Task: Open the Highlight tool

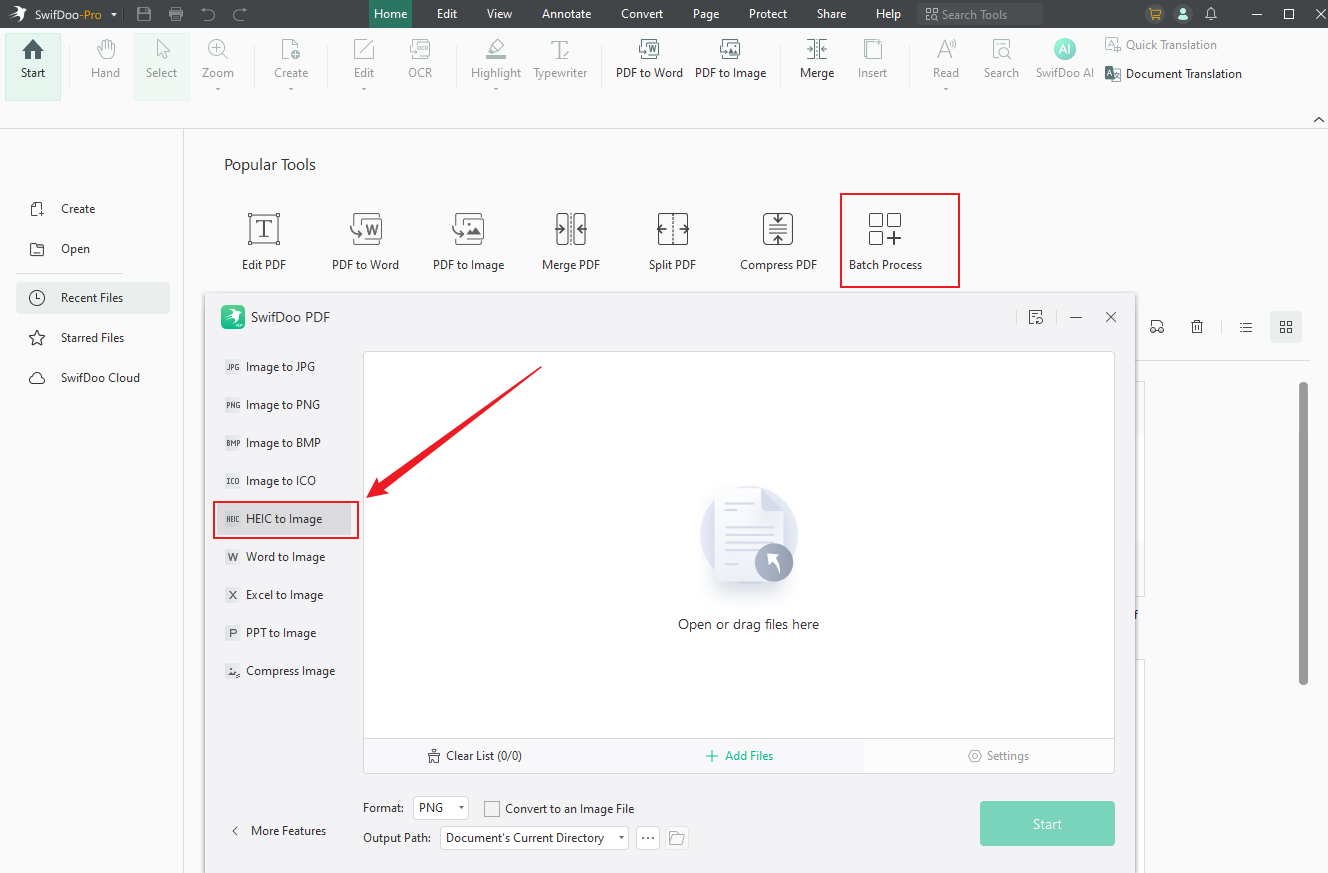Action: point(495,58)
